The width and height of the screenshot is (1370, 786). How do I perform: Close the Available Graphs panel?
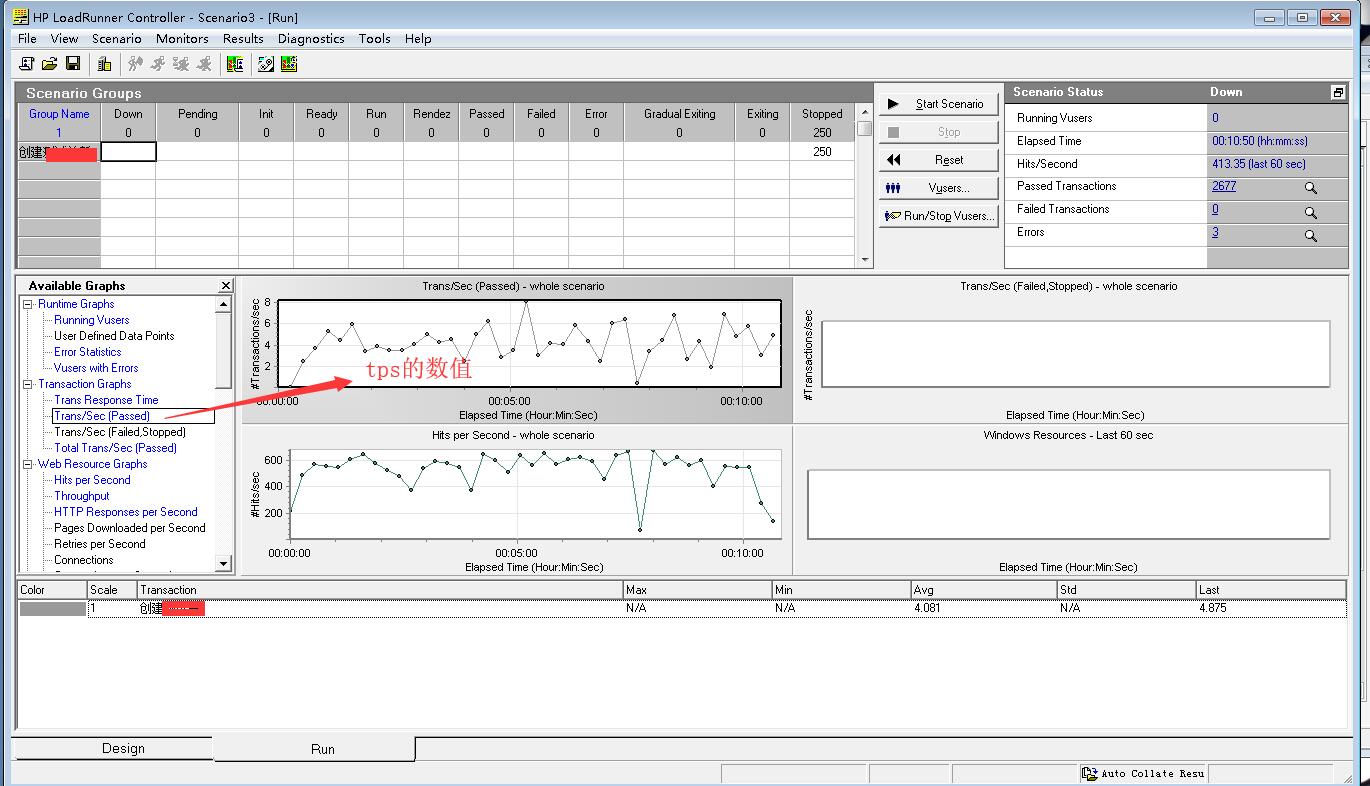pos(226,286)
